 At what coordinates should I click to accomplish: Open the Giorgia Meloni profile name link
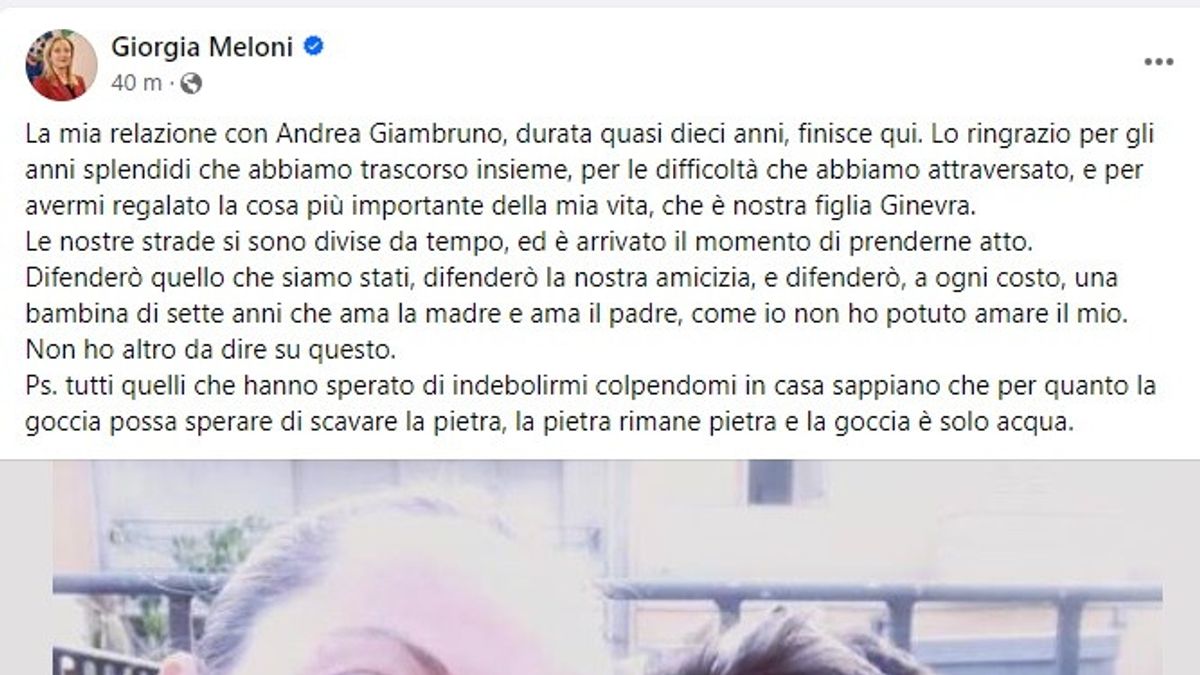[204, 46]
